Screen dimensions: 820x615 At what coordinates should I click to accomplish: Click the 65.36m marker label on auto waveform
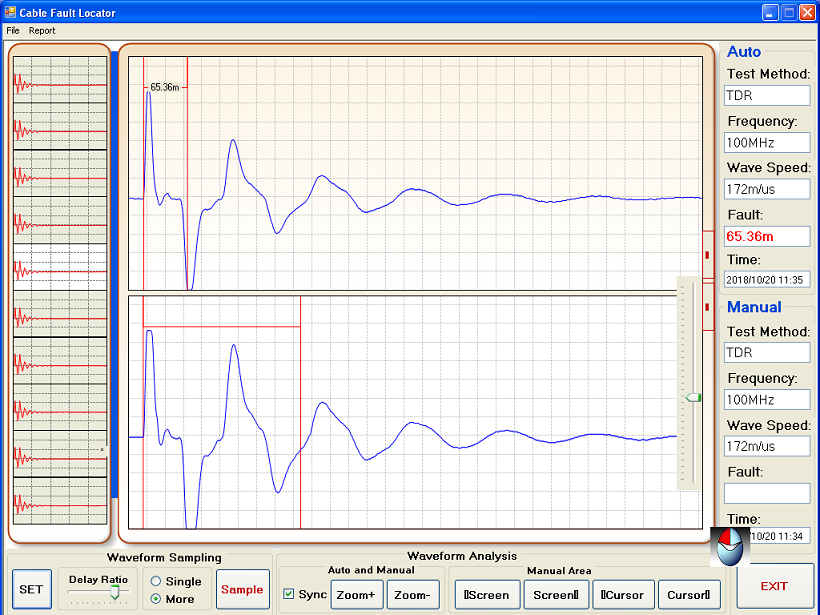[165, 87]
